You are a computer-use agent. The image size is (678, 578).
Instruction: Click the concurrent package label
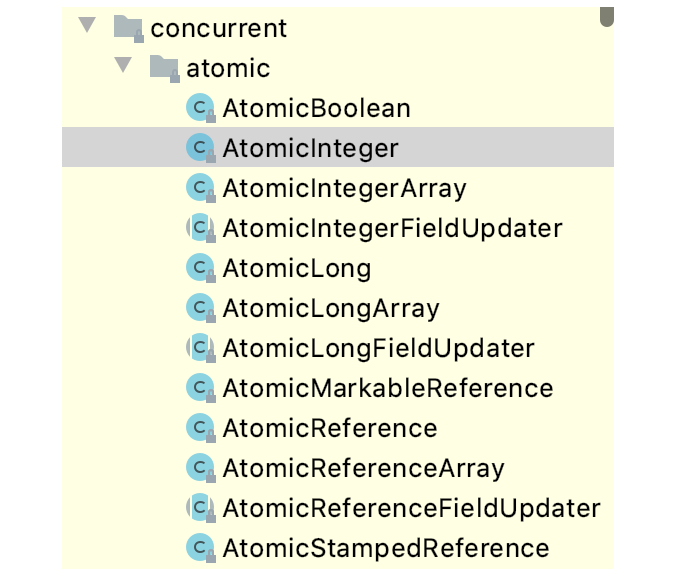click(218, 29)
